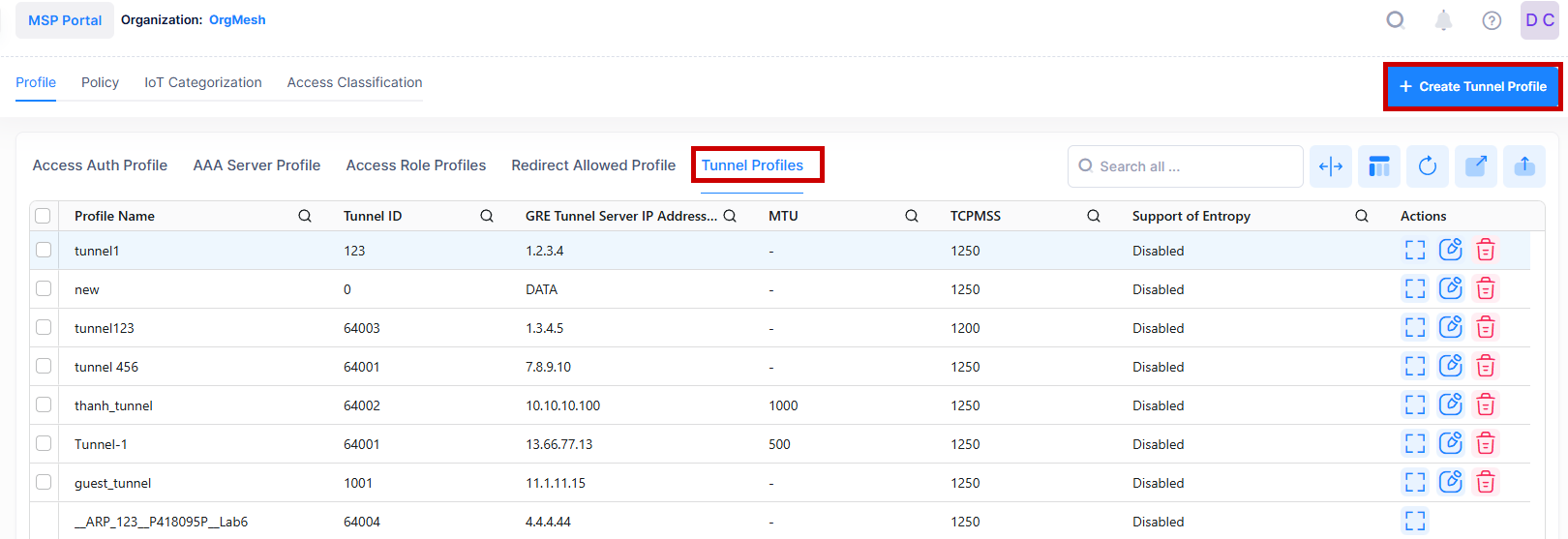Open the column settings icon
Image resolution: width=1568 pixels, height=539 pixels.
tap(1379, 166)
